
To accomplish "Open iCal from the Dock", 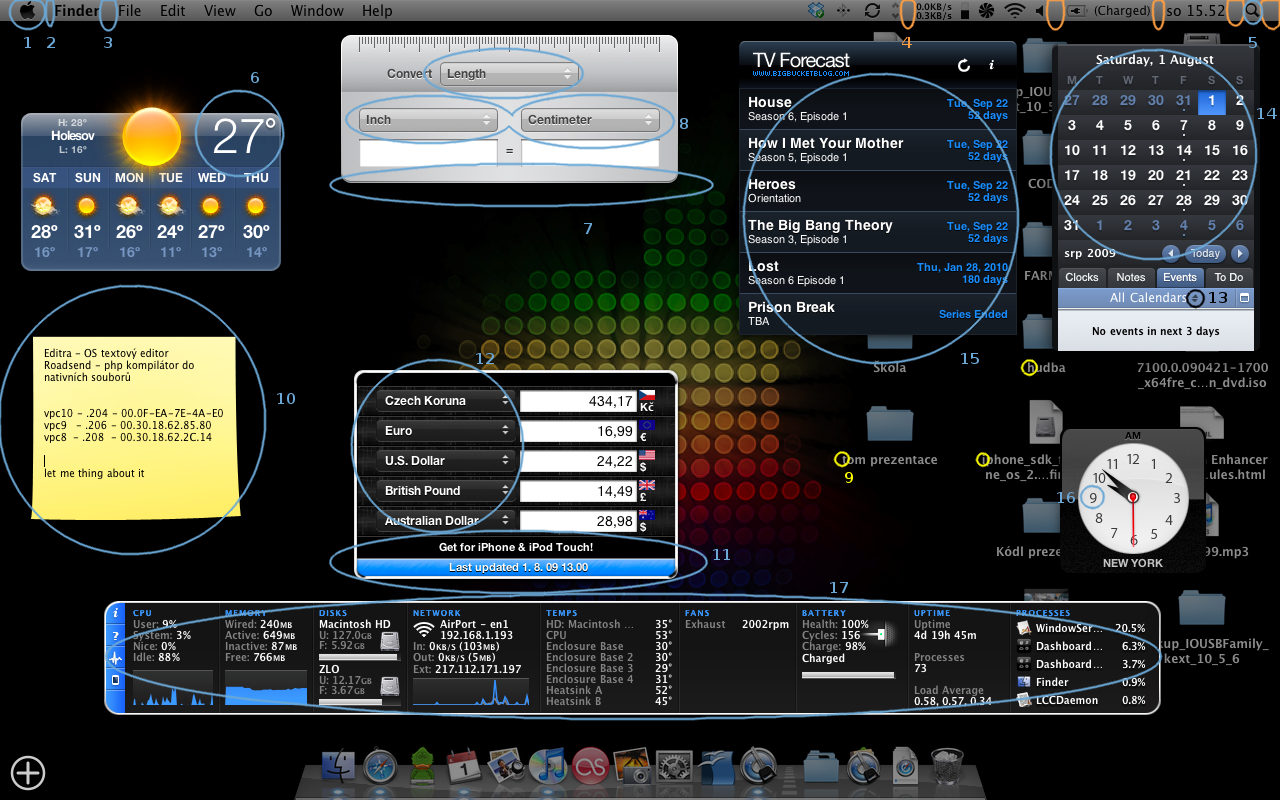I will pyautogui.click(x=464, y=766).
